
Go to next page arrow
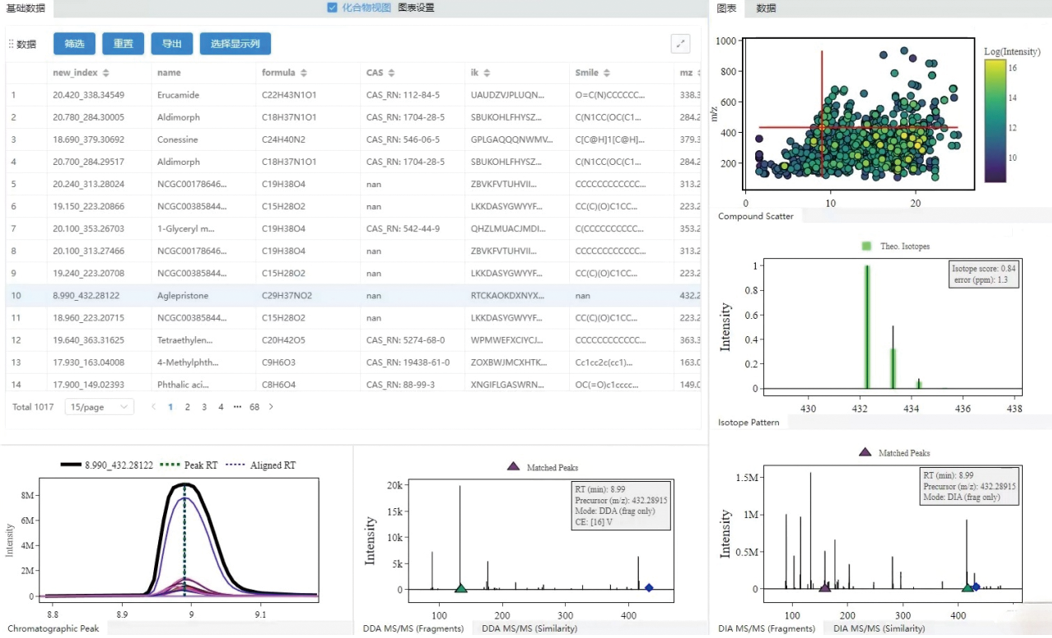(x=271, y=407)
